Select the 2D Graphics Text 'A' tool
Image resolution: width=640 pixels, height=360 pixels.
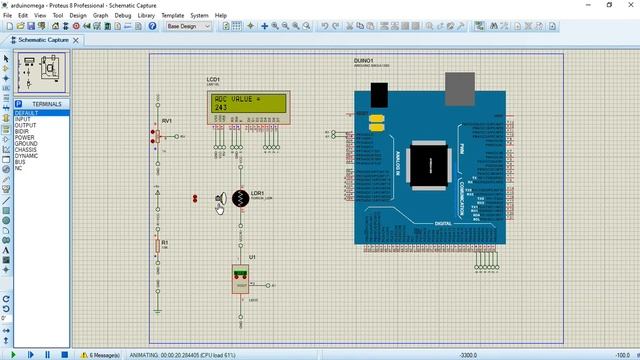tap(6, 250)
